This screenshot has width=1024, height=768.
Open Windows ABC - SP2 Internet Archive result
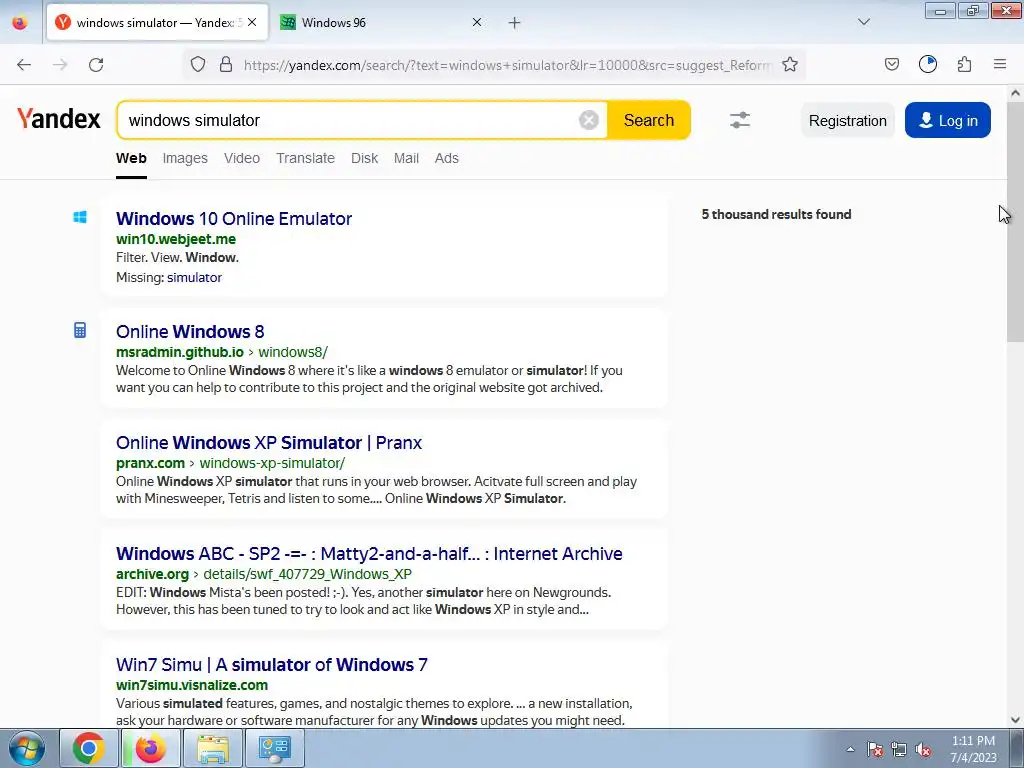[x=369, y=554]
